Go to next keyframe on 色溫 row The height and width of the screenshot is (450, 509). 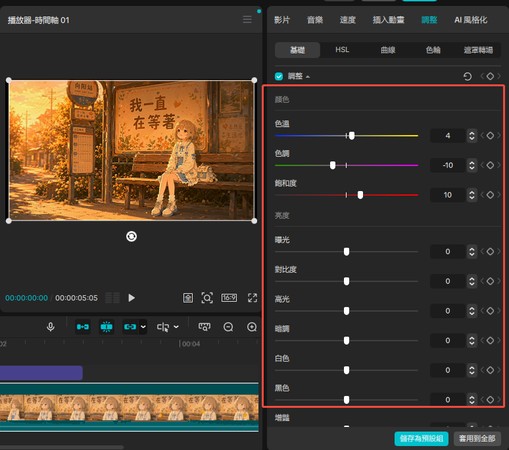[x=499, y=136]
